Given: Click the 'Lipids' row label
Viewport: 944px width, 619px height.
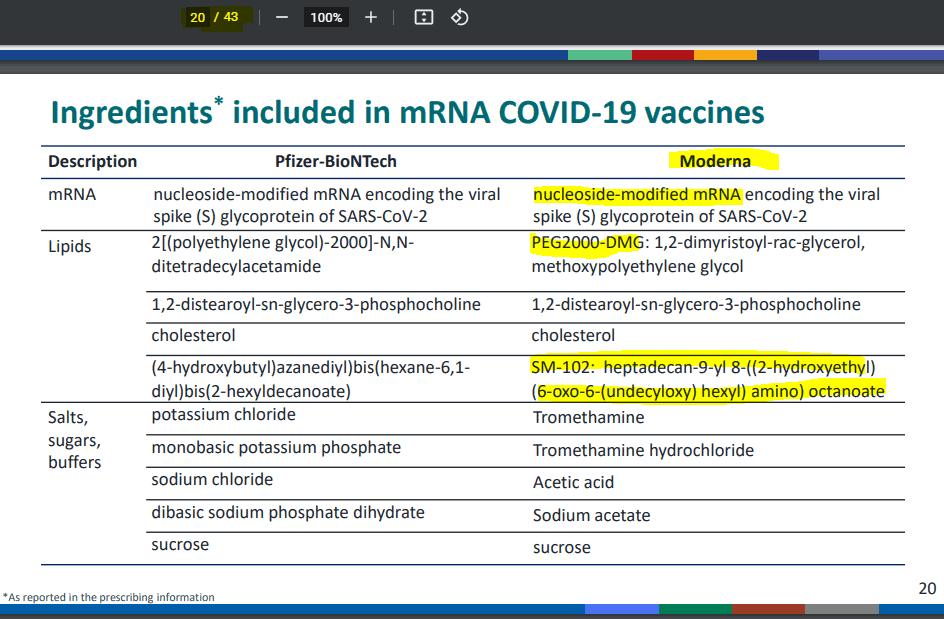Looking at the screenshot, I should (x=70, y=246).
